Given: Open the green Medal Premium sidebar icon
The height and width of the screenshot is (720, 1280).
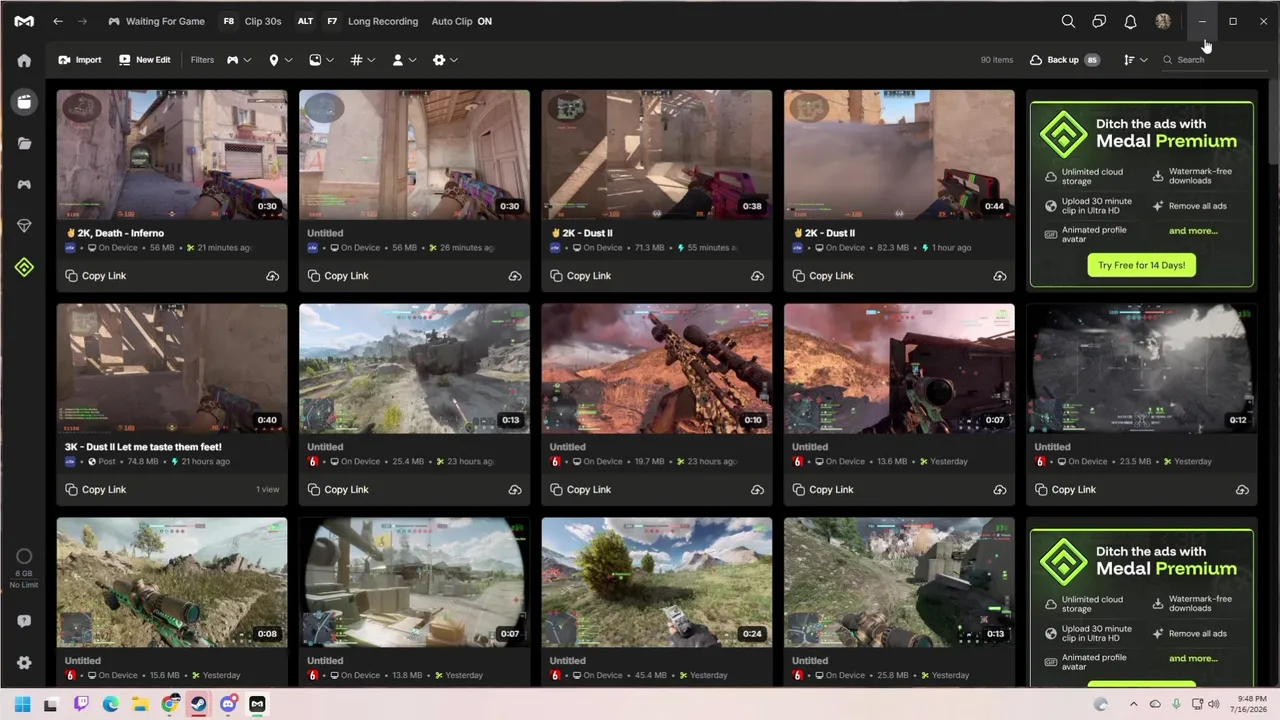Looking at the screenshot, I should [x=24, y=267].
